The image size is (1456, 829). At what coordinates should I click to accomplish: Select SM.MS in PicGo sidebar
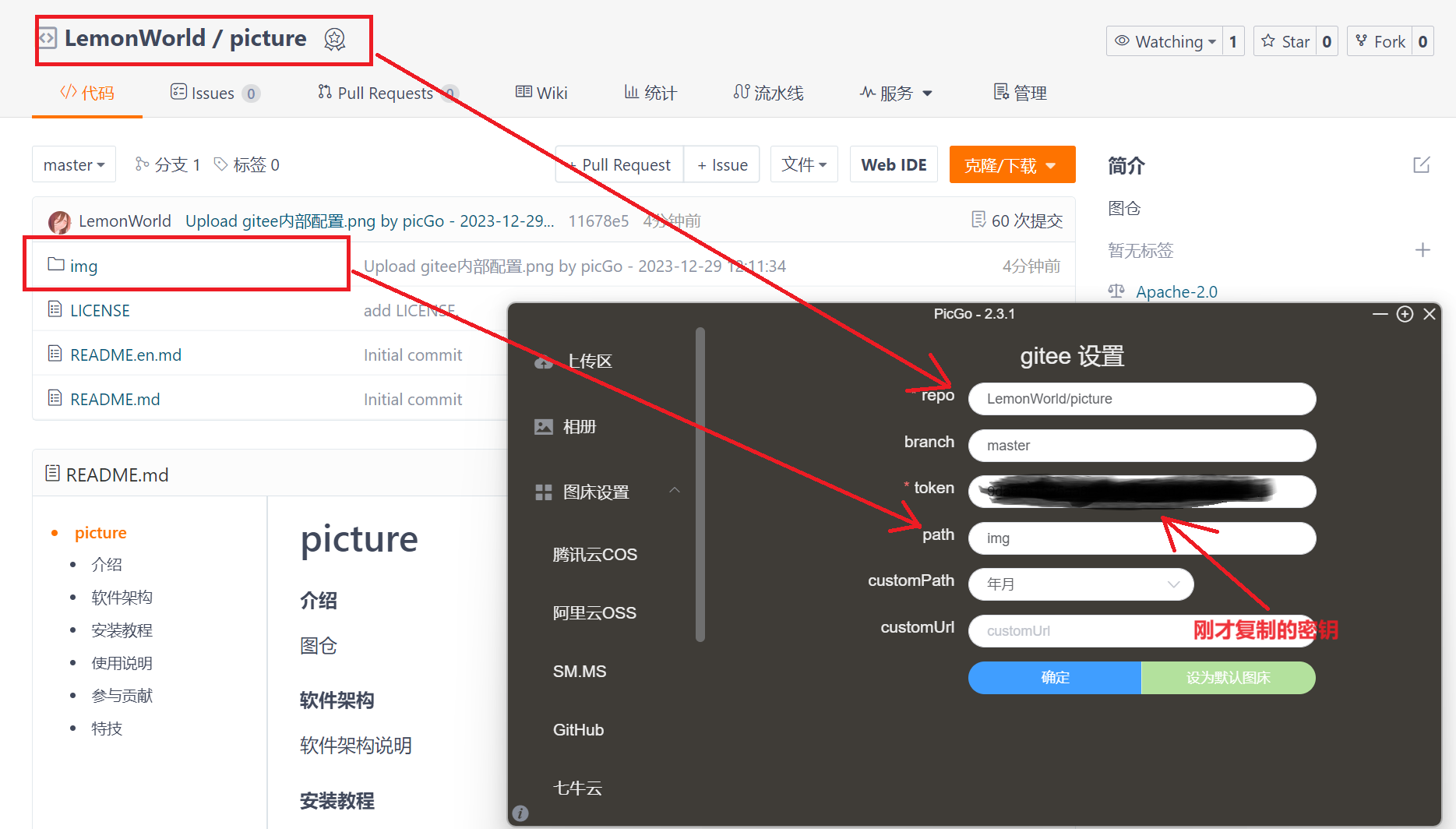pos(580,672)
